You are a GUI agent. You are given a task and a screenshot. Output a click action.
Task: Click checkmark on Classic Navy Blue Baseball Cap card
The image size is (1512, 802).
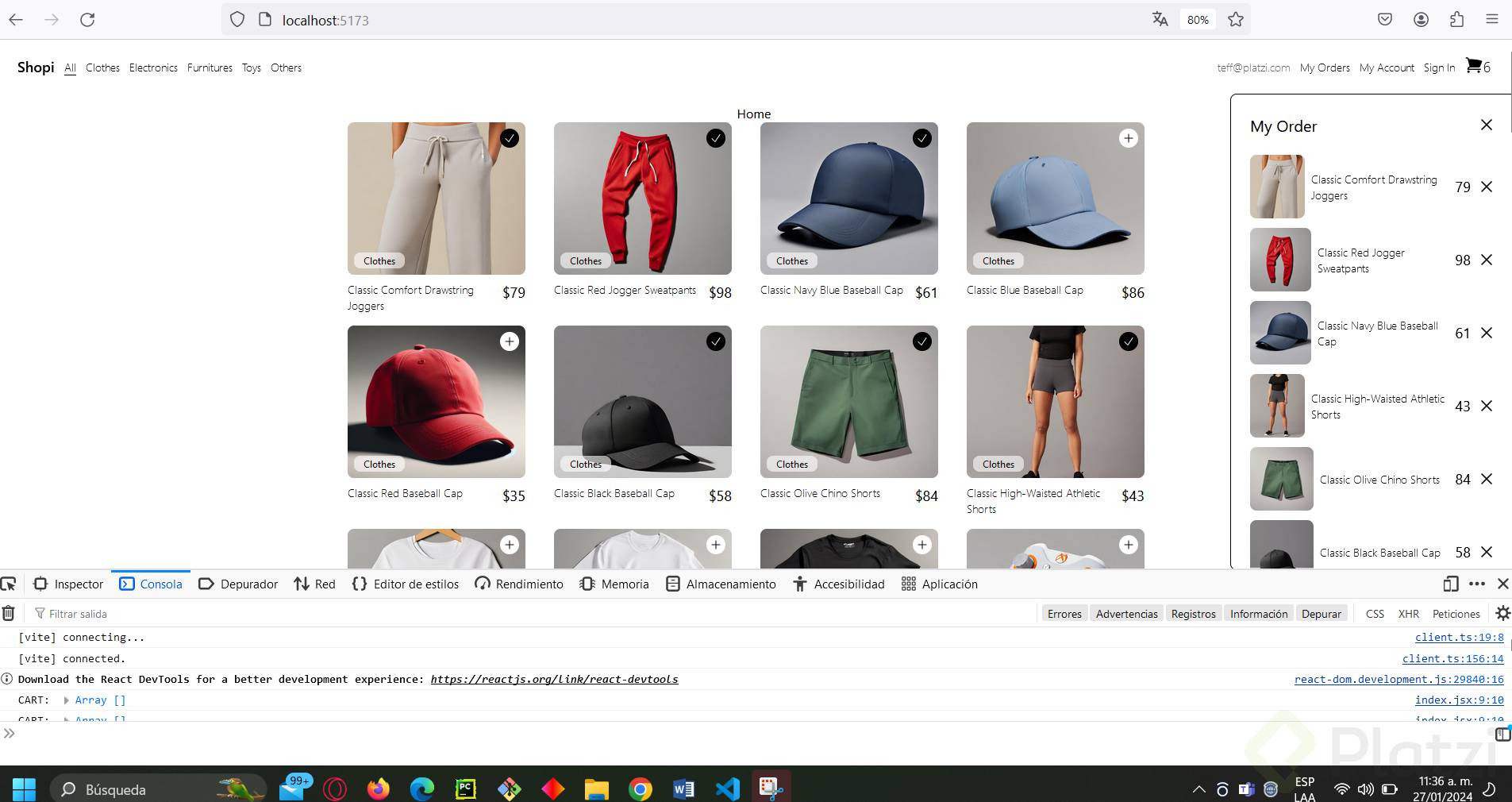click(x=921, y=138)
